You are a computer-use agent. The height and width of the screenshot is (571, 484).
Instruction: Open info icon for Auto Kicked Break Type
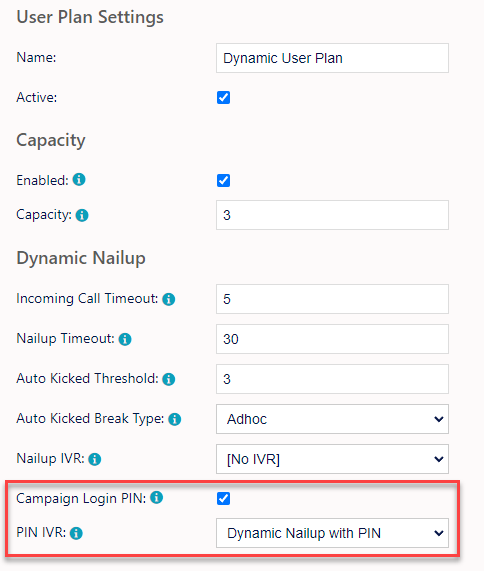174,420
